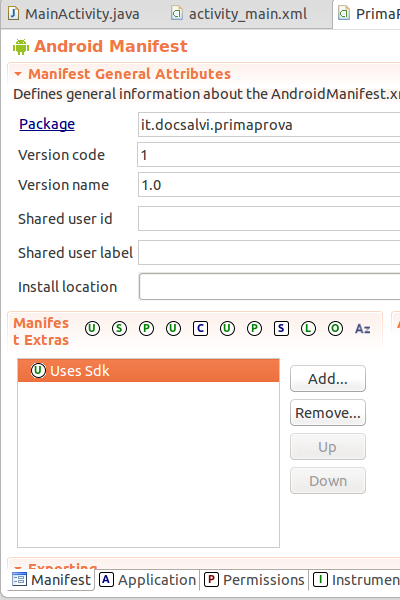Viewport: 400px width, 600px height.
Task: Switch to the Application bottom tab
Action: tap(148, 580)
